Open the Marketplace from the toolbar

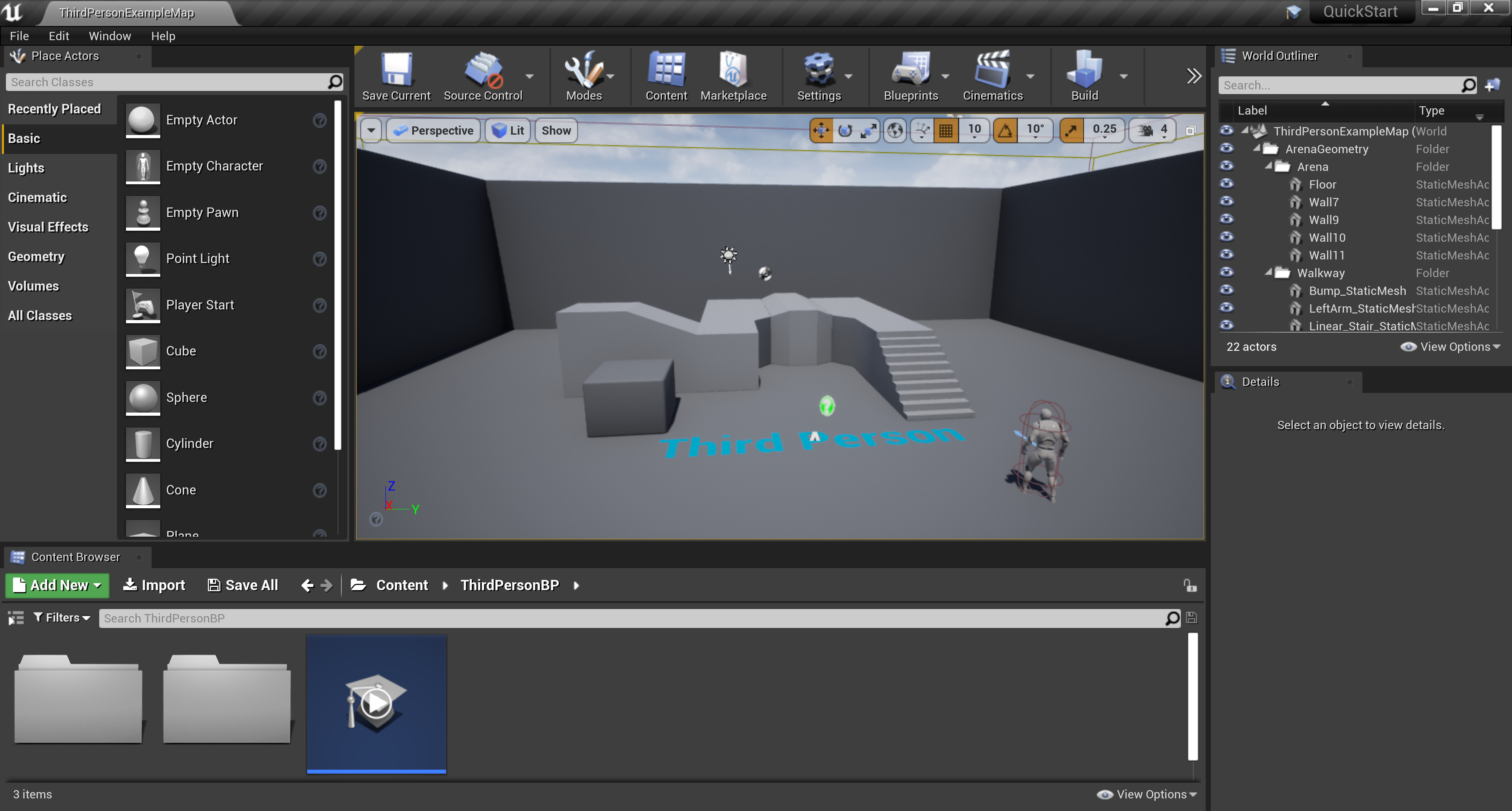pos(732,71)
